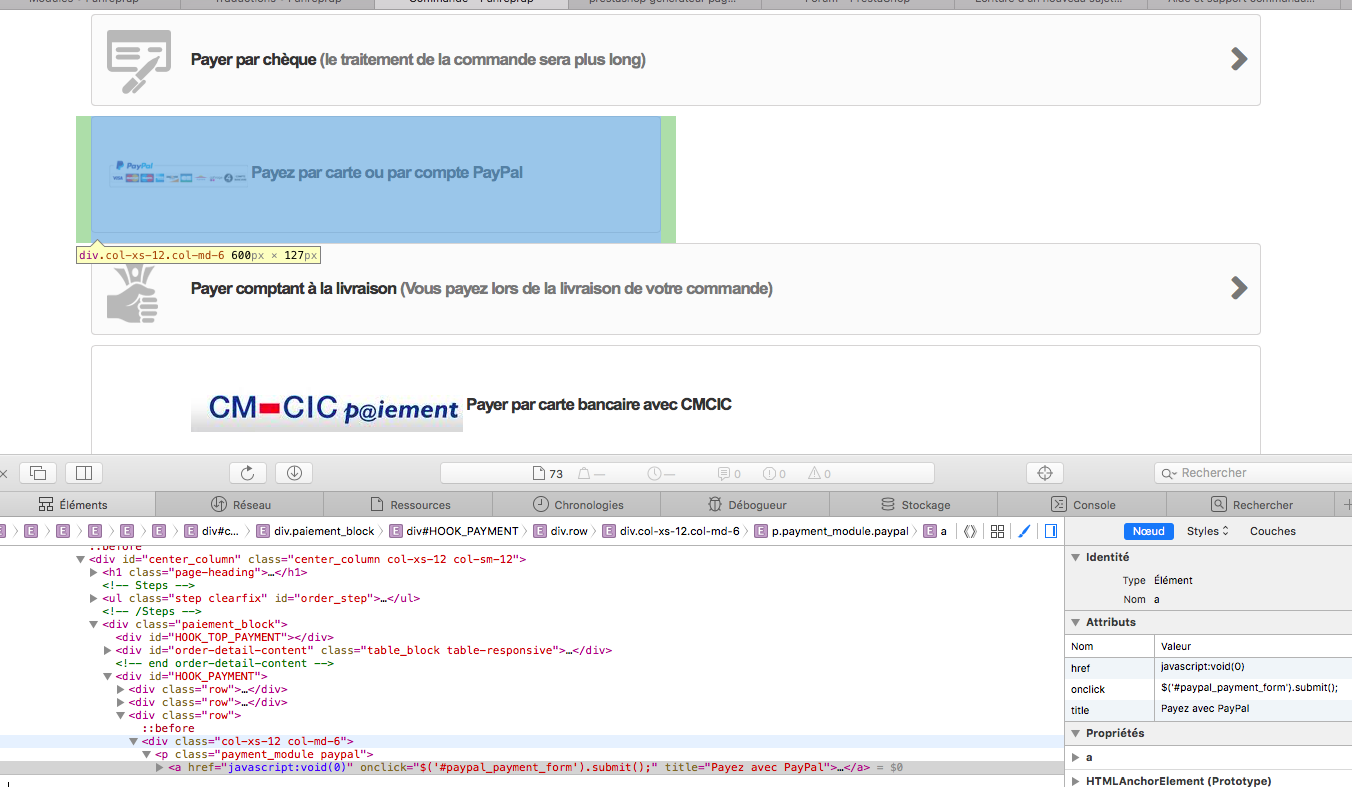The height and width of the screenshot is (787, 1352).
Task: Open the Stockage tab
Action: tap(915, 505)
